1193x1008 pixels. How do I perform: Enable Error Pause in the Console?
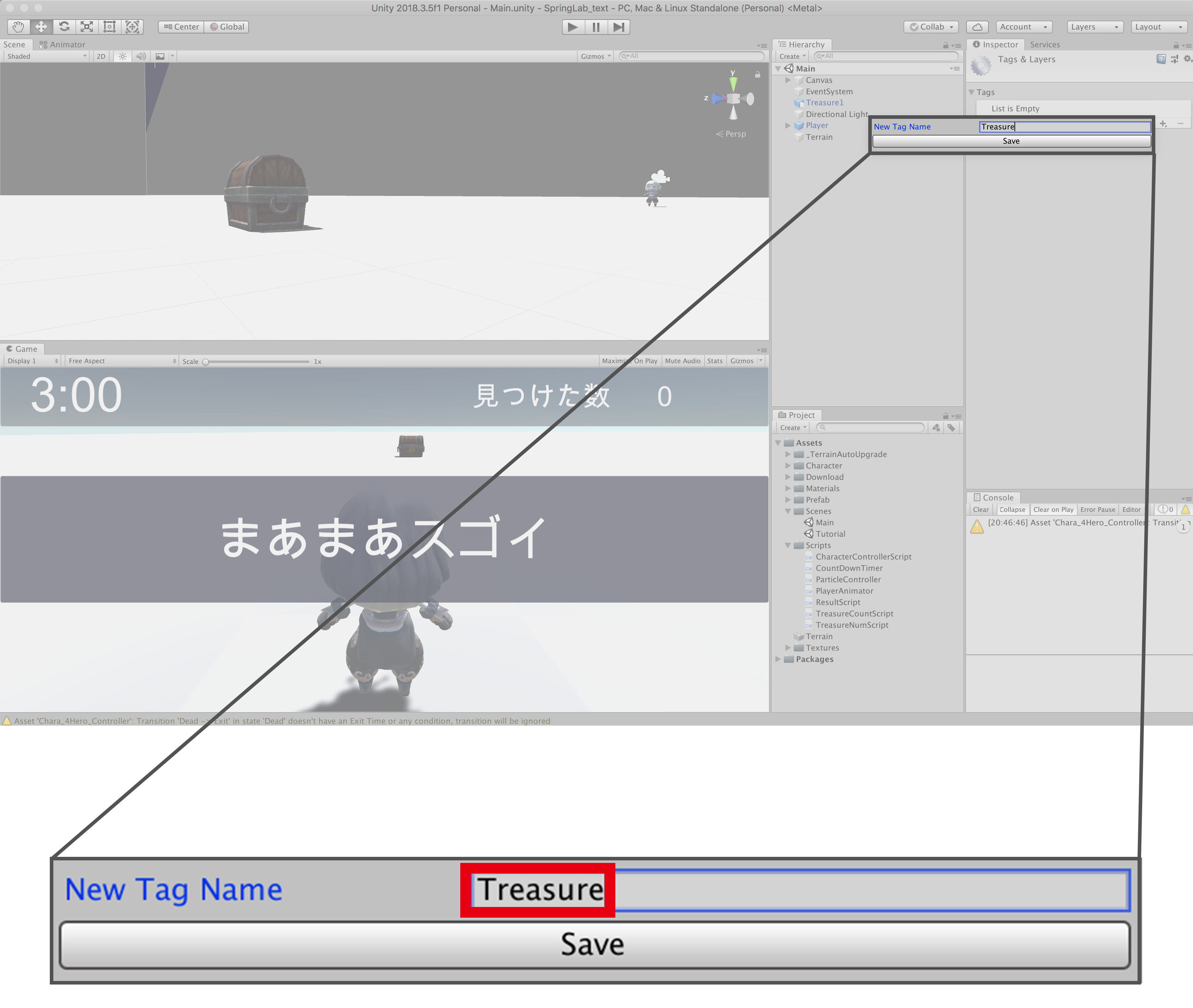coord(1097,509)
